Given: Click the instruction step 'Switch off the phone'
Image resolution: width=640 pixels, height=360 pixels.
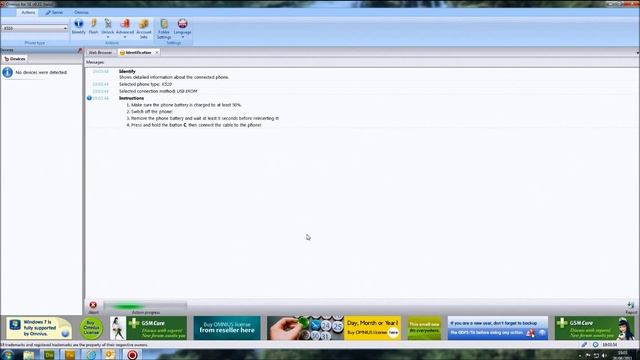Looking at the screenshot, I should click(x=152, y=111).
